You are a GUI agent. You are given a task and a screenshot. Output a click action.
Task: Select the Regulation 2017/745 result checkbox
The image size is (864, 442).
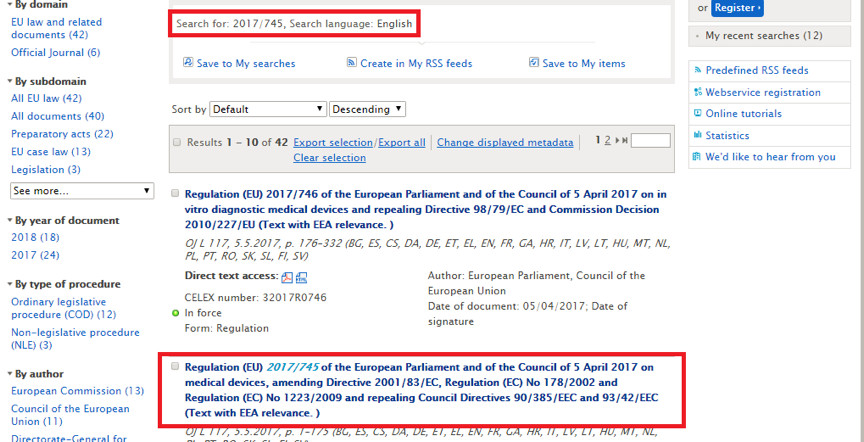pos(176,367)
